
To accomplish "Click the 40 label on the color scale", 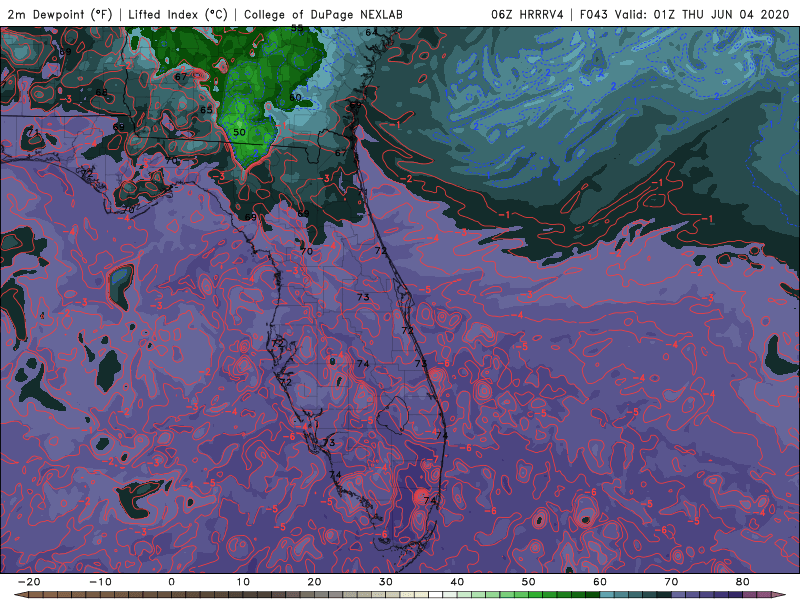I will (x=457, y=582).
